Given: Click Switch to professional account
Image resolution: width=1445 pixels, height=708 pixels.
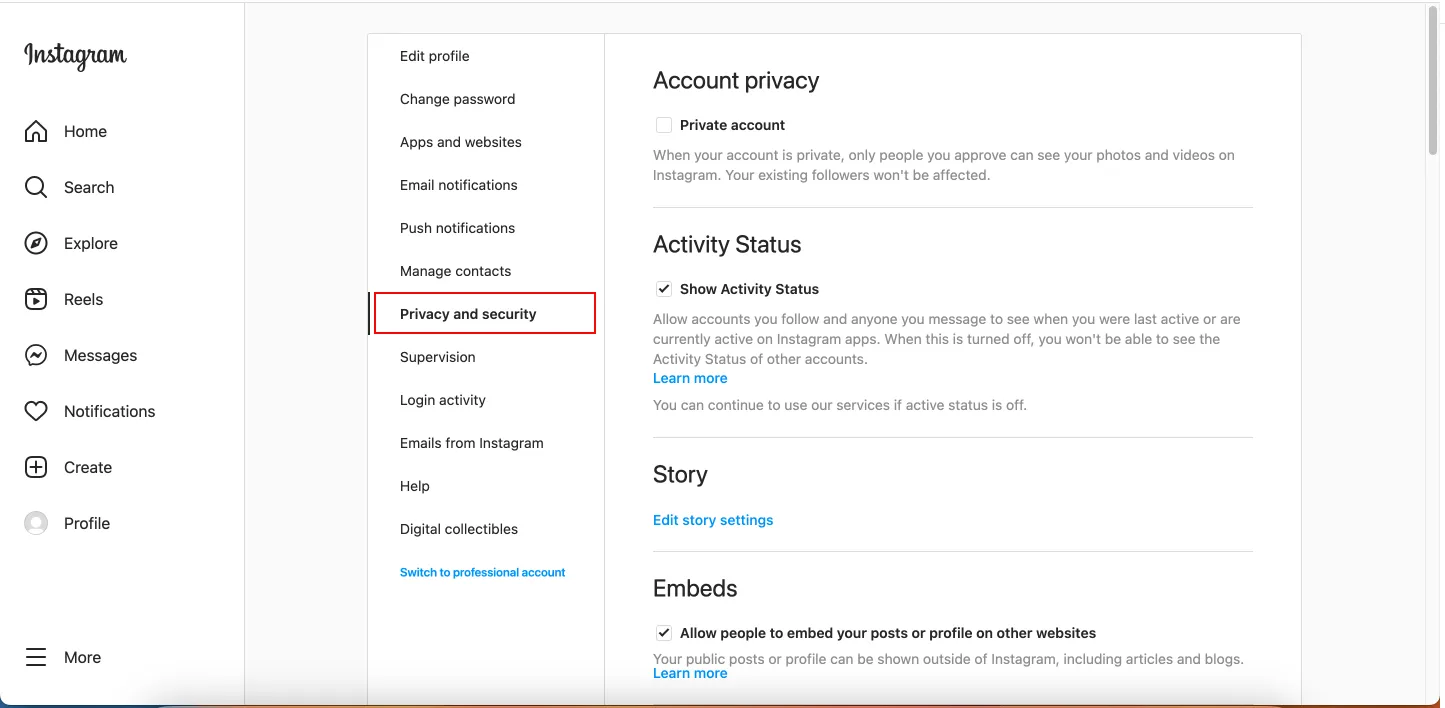Looking at the screenshot, I should 482,572.
